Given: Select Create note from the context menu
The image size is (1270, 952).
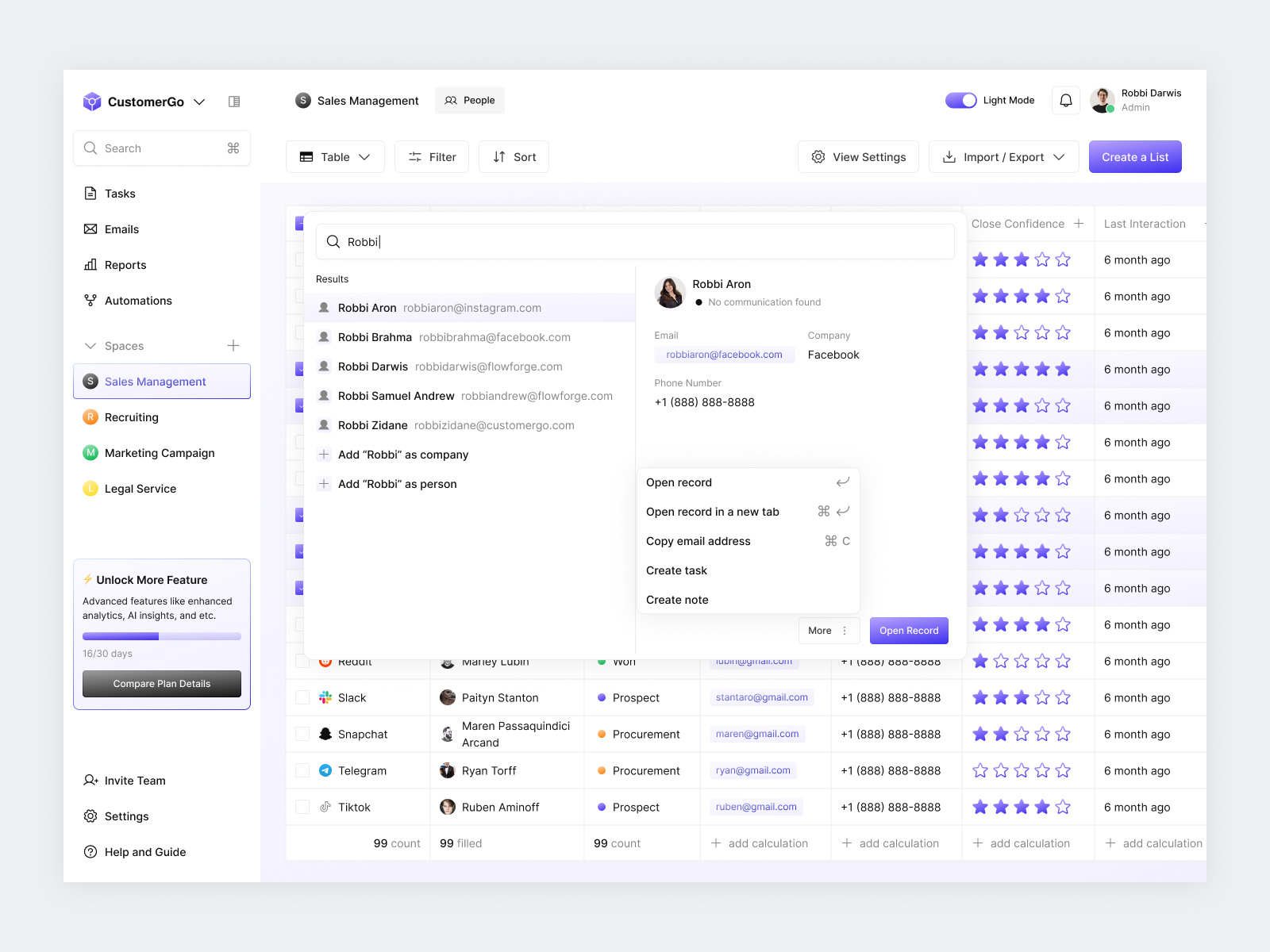Looking at the screenshot, I should (676, 599).
